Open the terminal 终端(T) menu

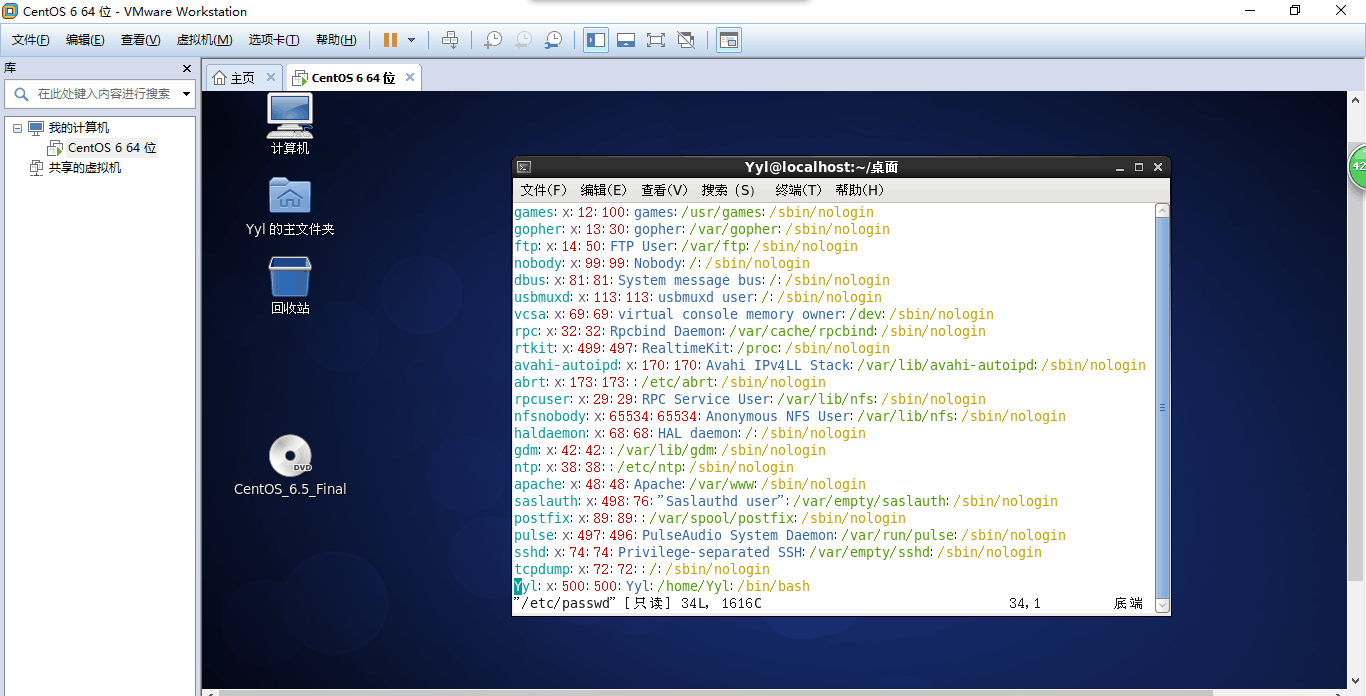[798, 190]
